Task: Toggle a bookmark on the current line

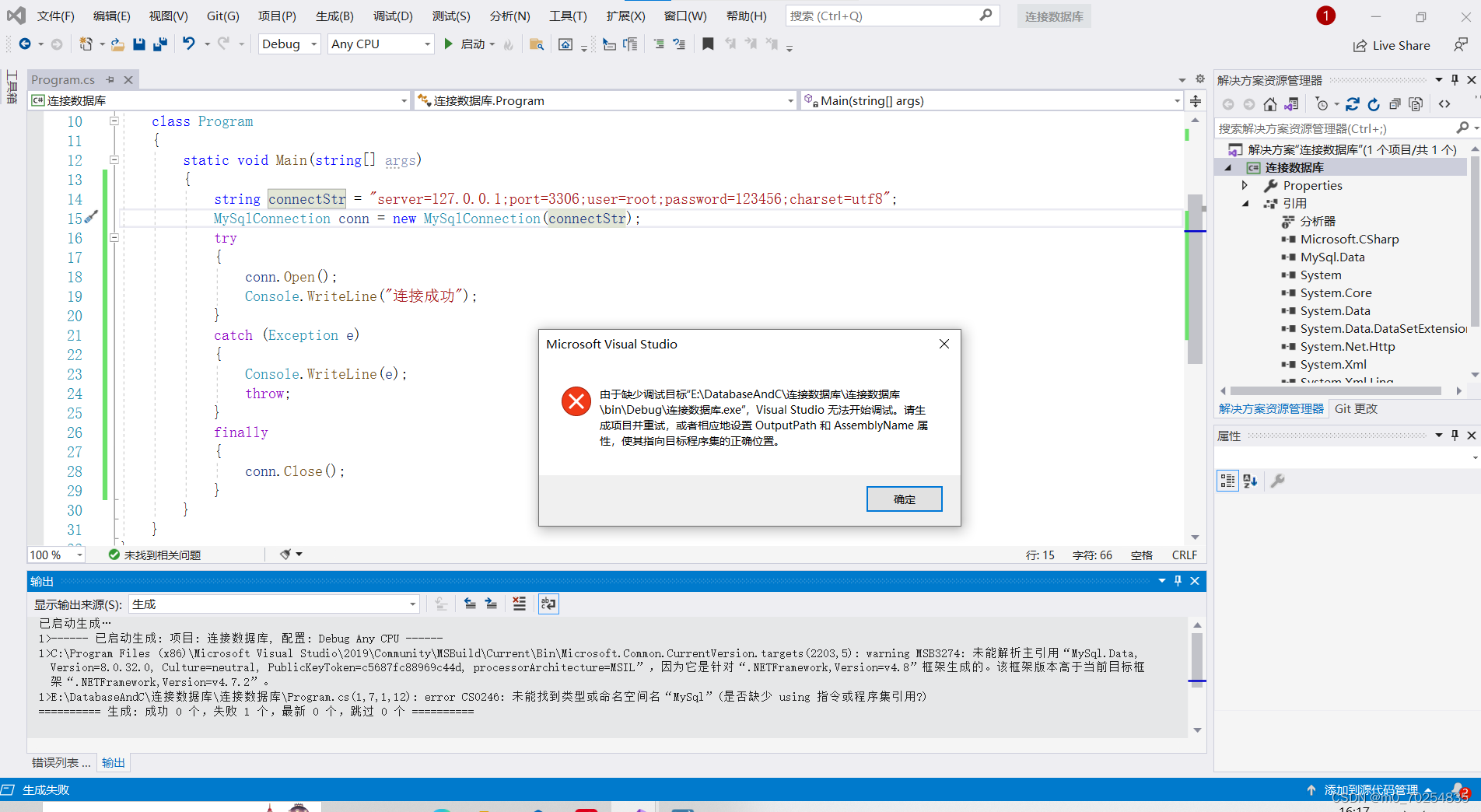Action: coord(708,44)
